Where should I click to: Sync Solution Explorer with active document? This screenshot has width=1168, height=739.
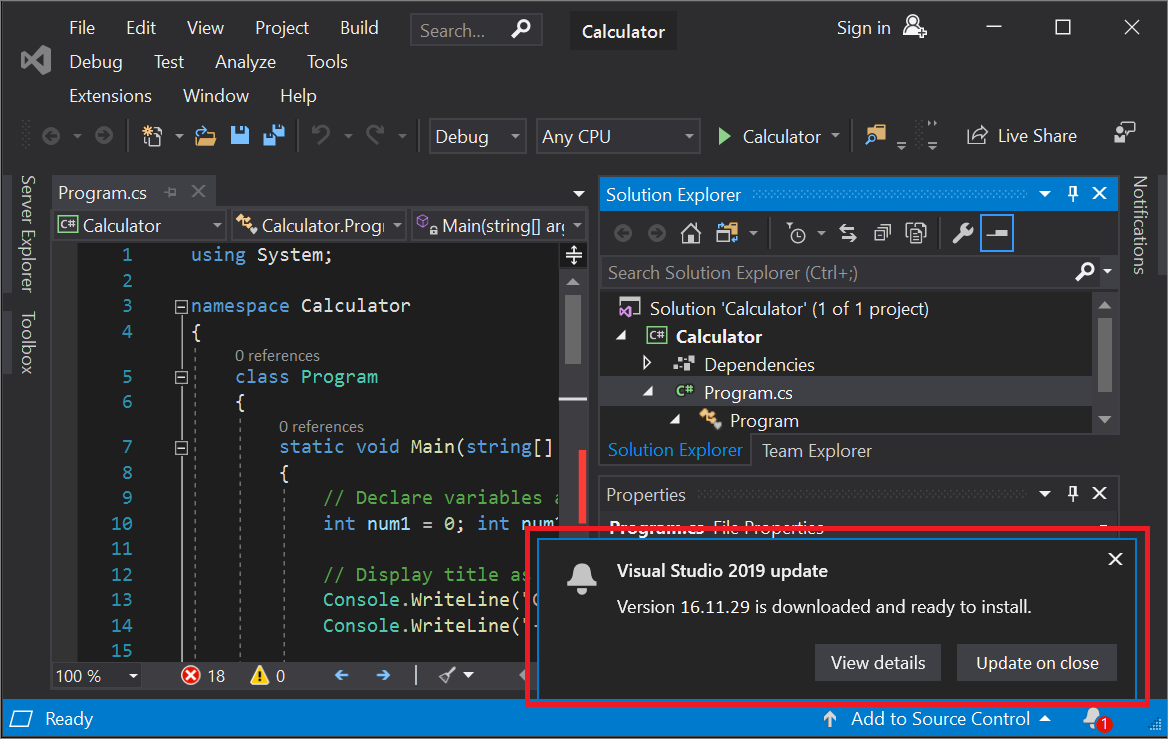point(848,232)
